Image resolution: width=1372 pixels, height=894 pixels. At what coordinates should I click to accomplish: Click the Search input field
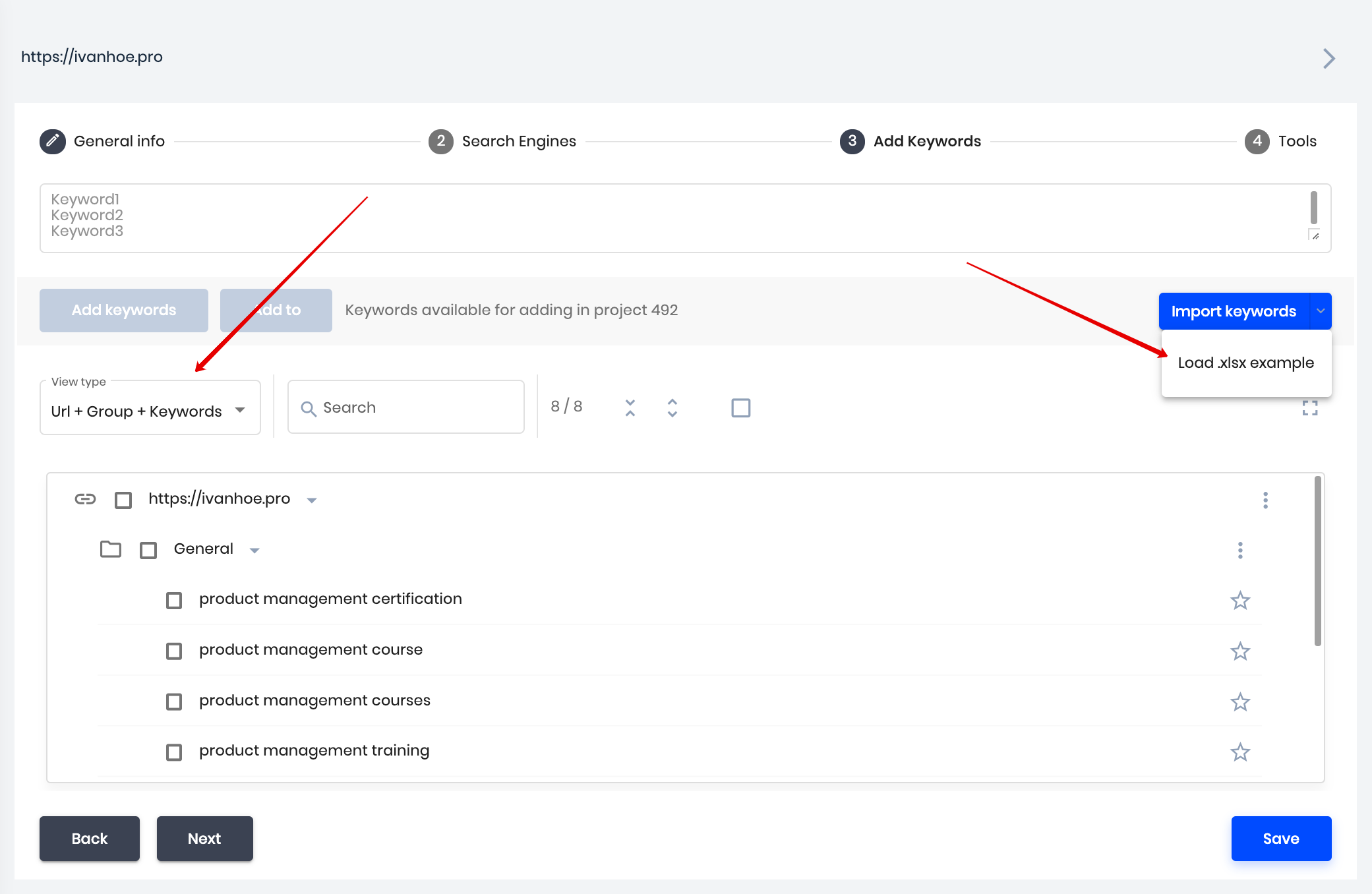[x=405, y=407]
